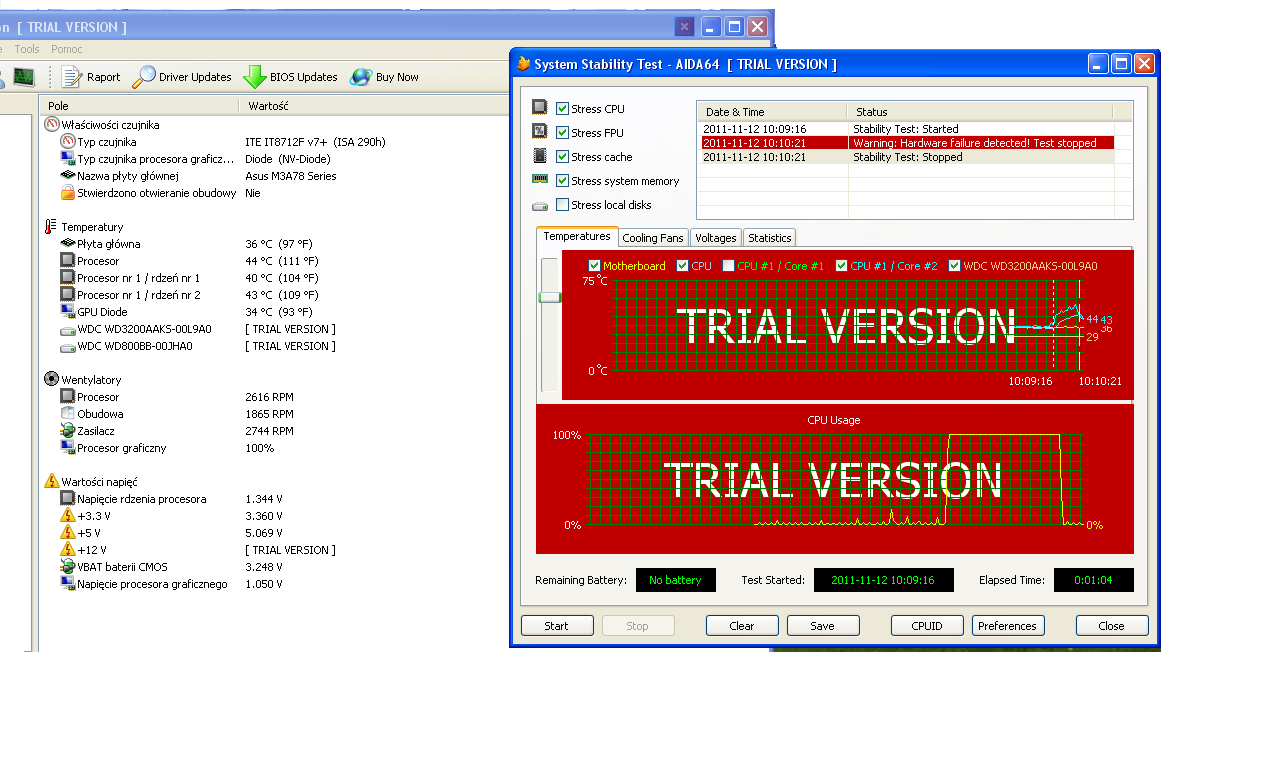Save the stability test results
Viewport: 1280px width, 768px height.
(x=823, y=626)
